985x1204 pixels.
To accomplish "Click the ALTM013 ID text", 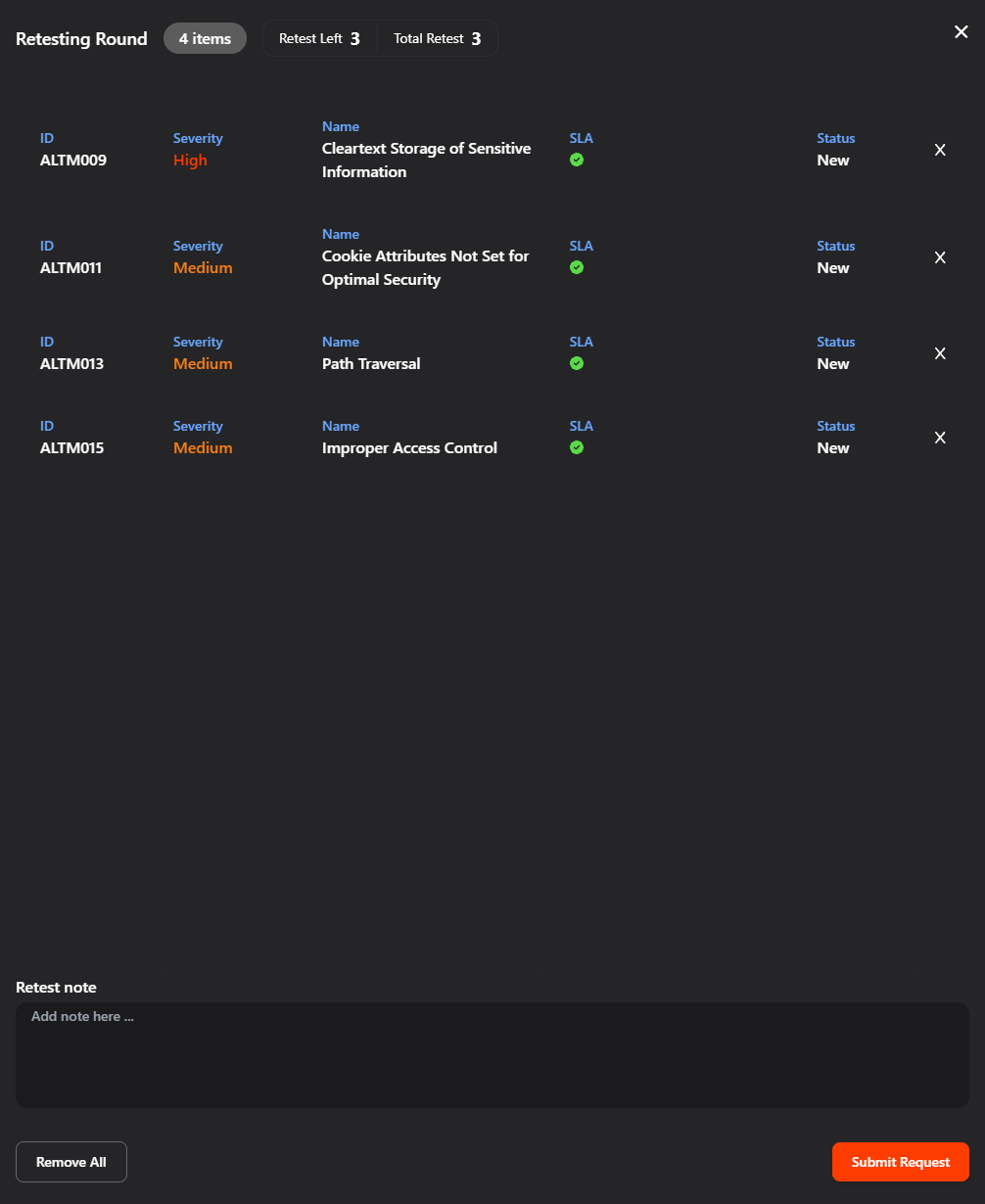I will [x=71, y=364].
